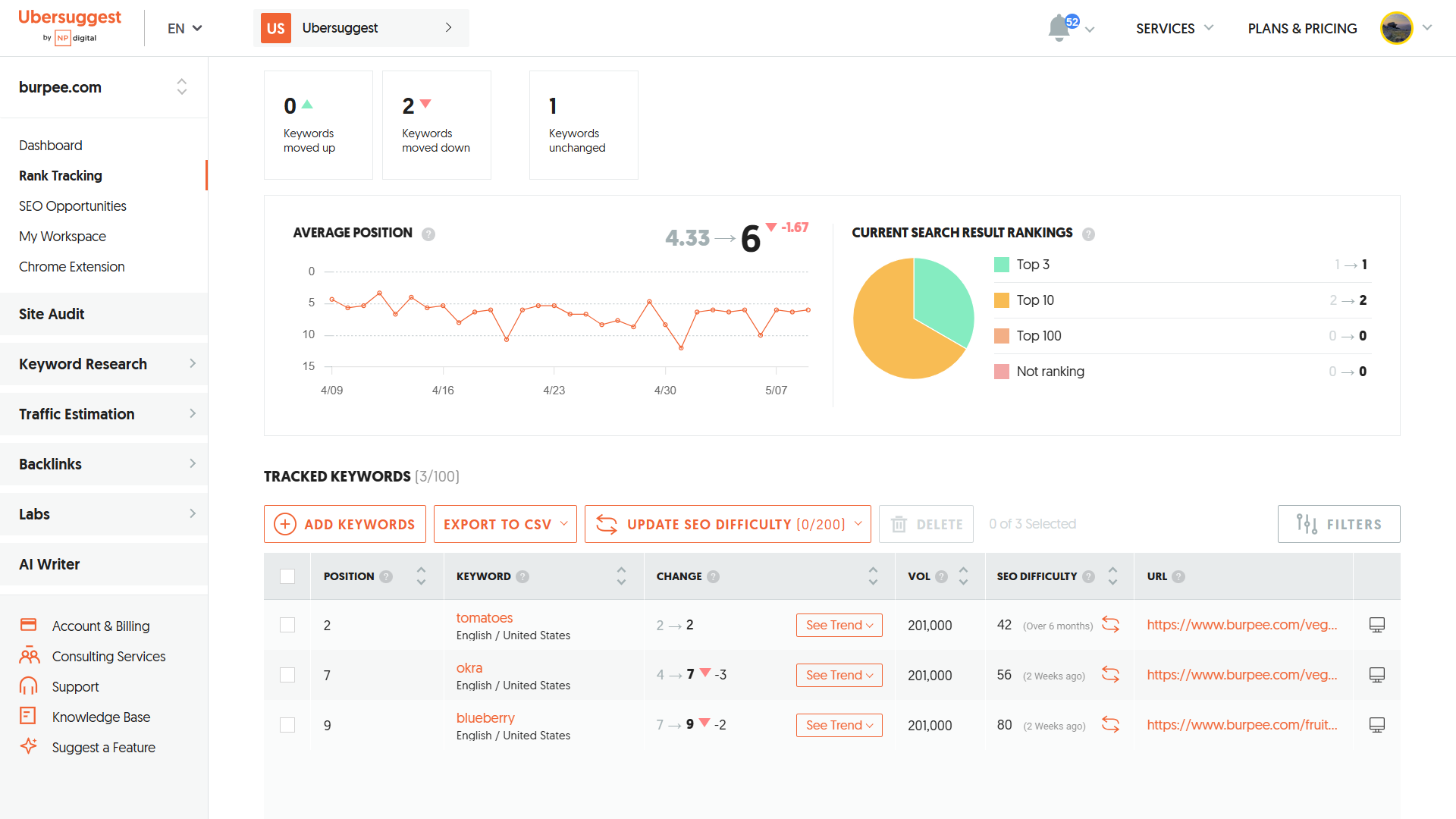
Task: Sort table by Vol column arrows
Action: tap(963, 576)
